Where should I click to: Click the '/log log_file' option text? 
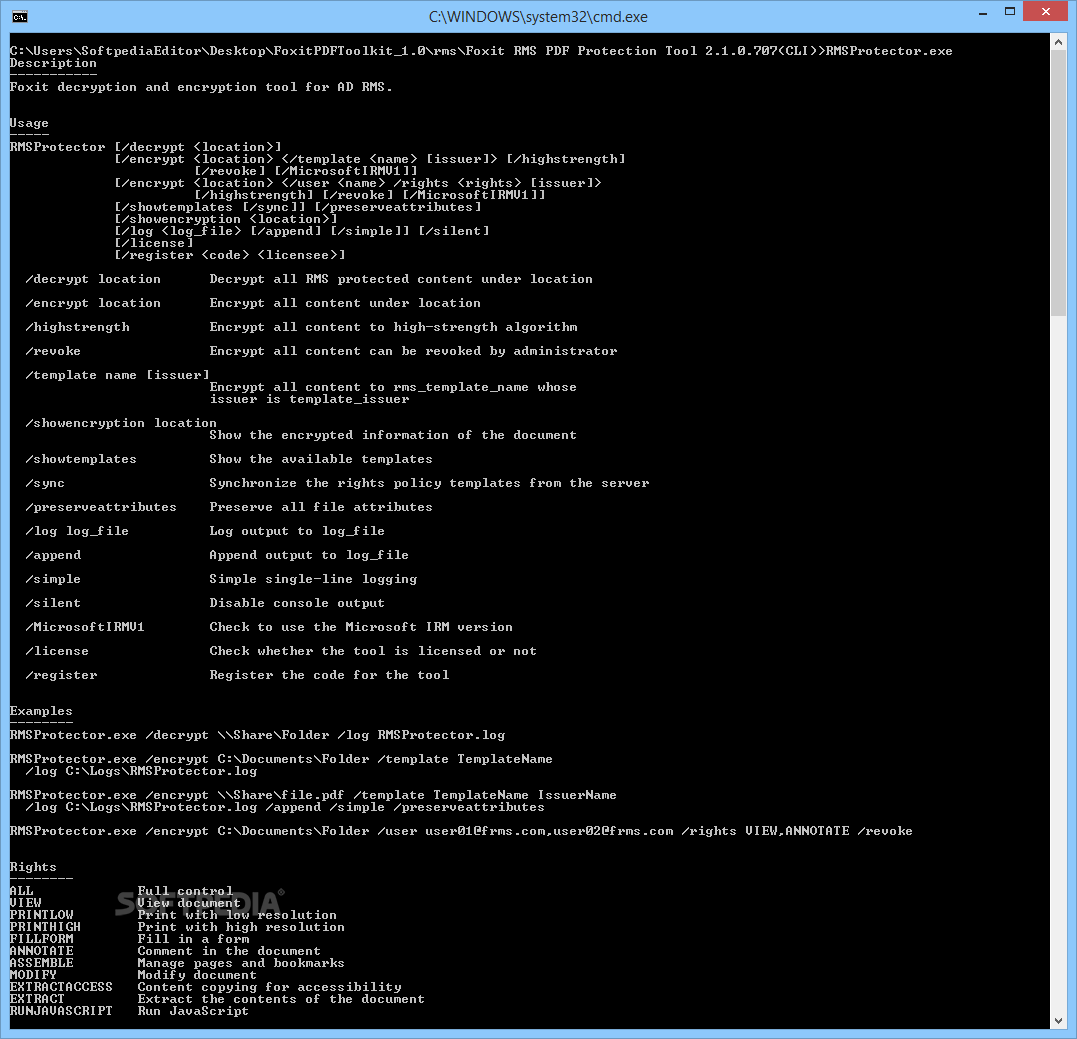(x=77, y=531)
